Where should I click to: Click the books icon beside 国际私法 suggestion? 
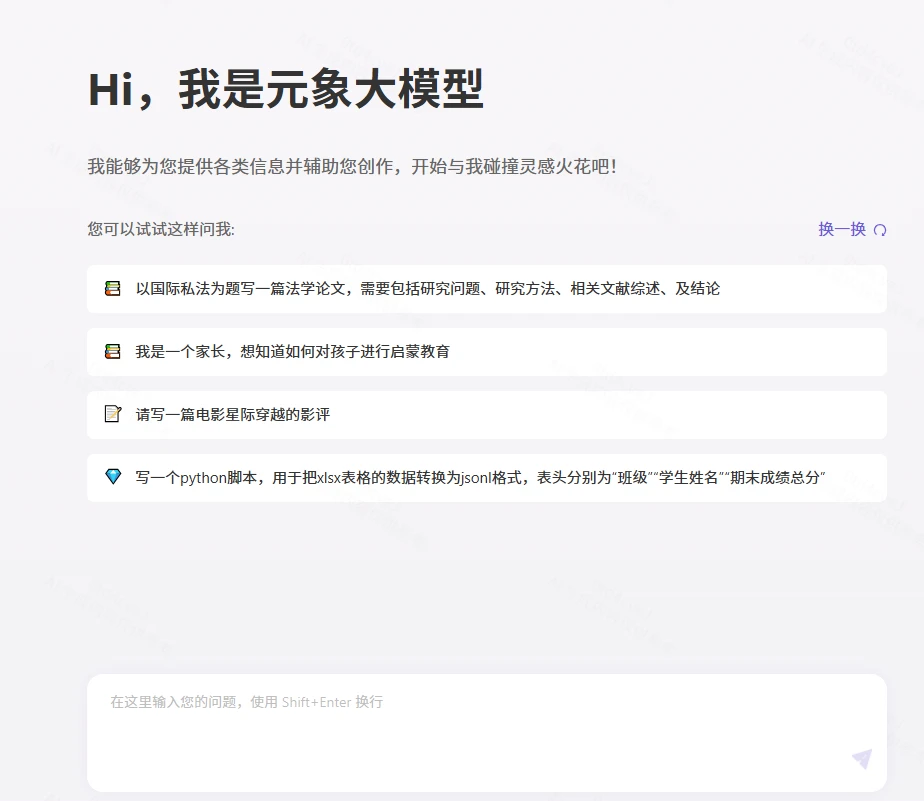(x=113, y=288)
